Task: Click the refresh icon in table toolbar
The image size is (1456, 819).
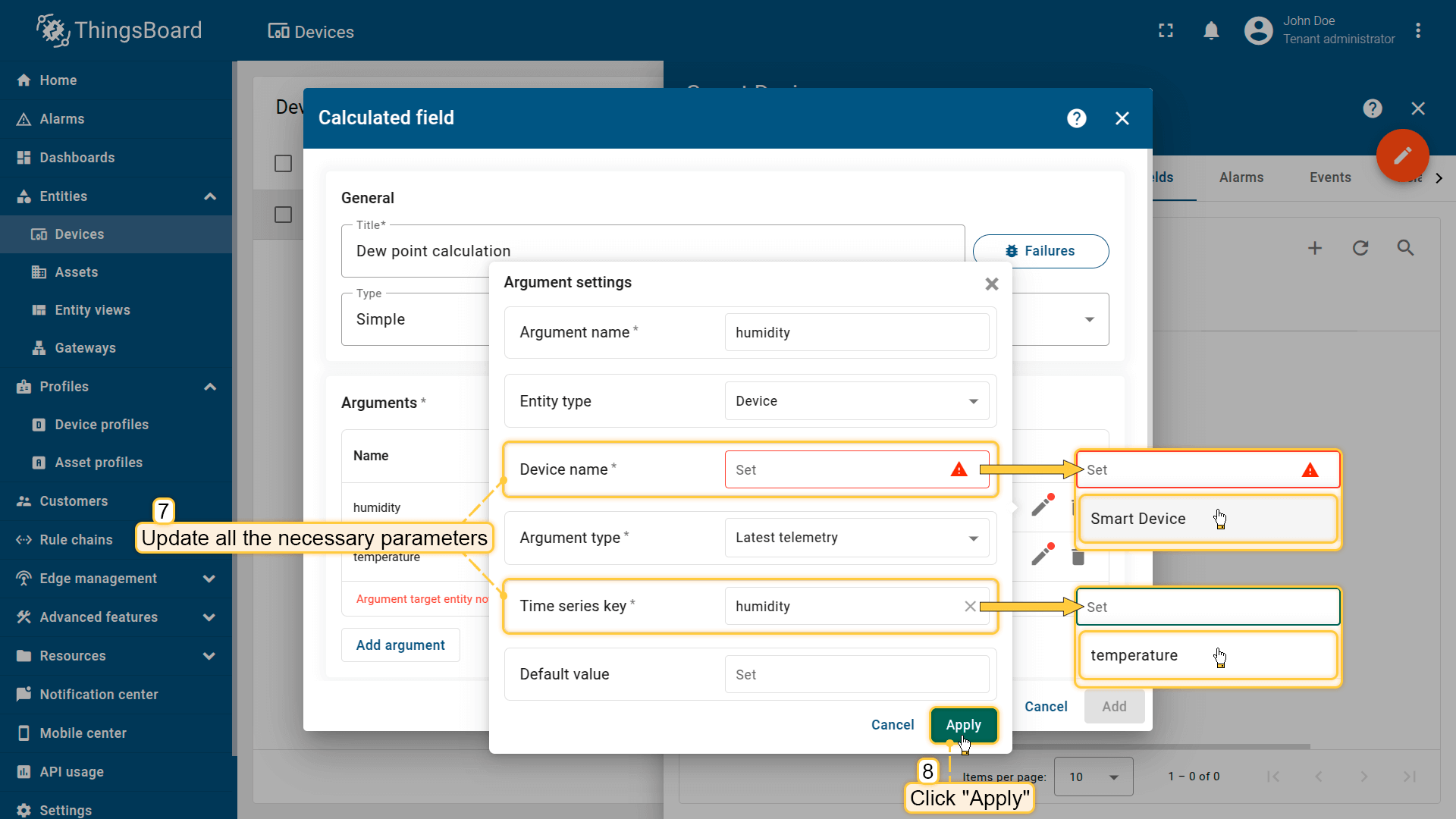Action: pyautogui.click(x=1360, y=248)
